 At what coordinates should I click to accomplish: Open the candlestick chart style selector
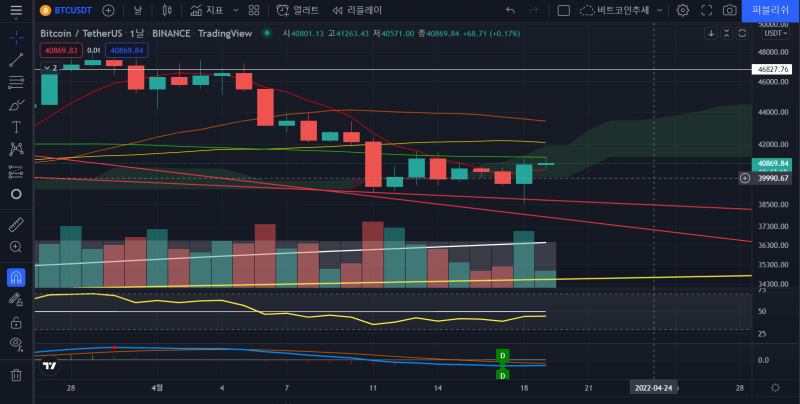click(x=167, y=10)
